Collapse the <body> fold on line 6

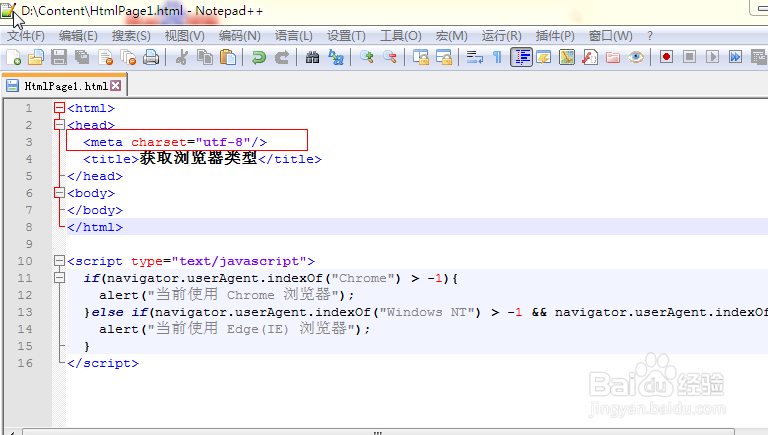59,193
